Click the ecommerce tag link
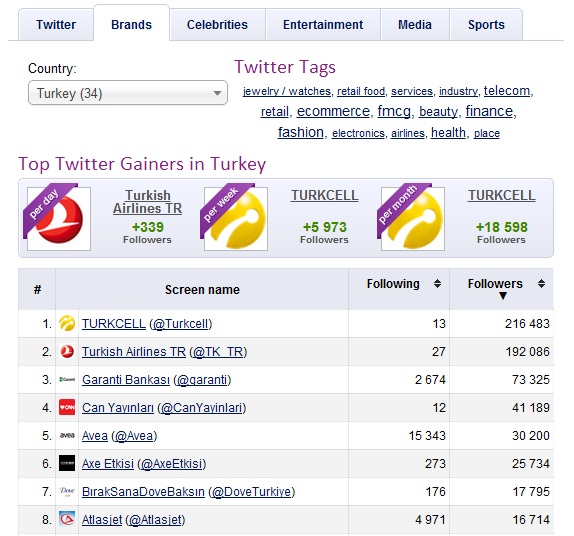Screen dimensions: 574x536 pos(333,111)
